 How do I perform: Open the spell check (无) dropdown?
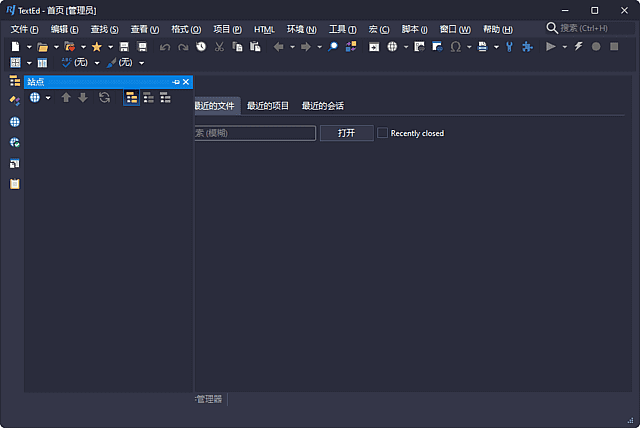(96, 63)
